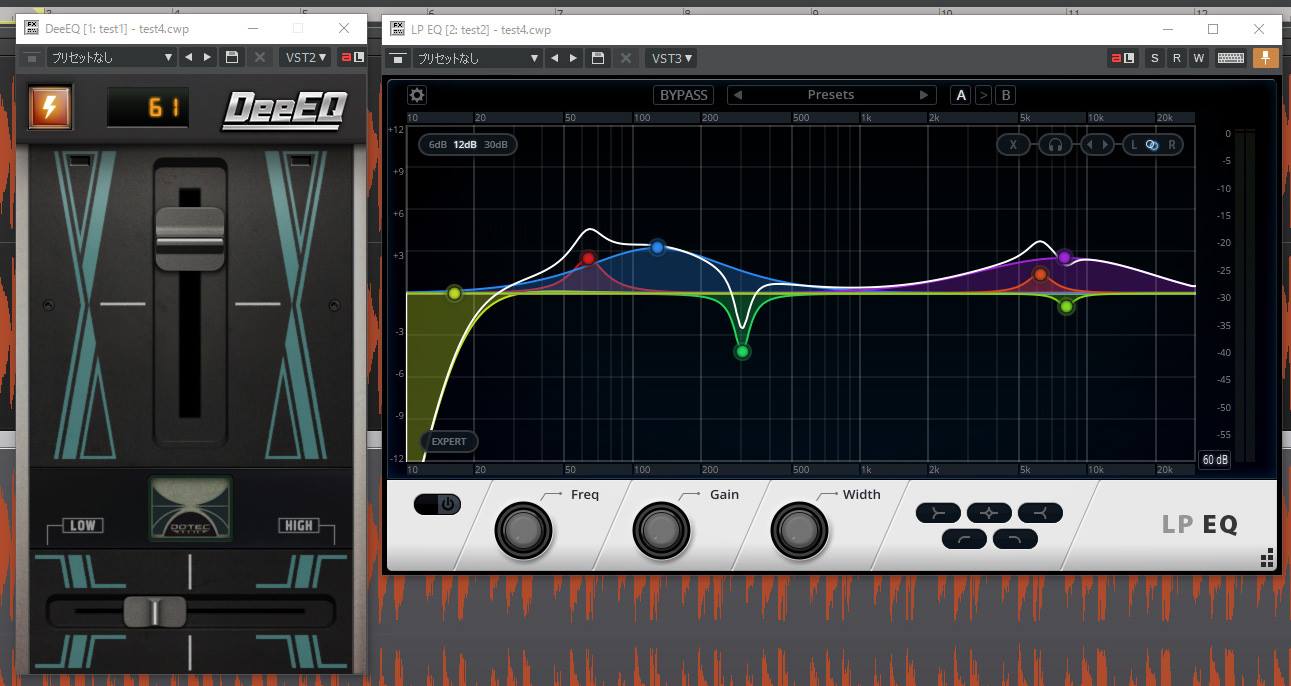The image size is (1291, 686).
Task: Delete the host preset in LP EQ window
Action: pos(626,58)
